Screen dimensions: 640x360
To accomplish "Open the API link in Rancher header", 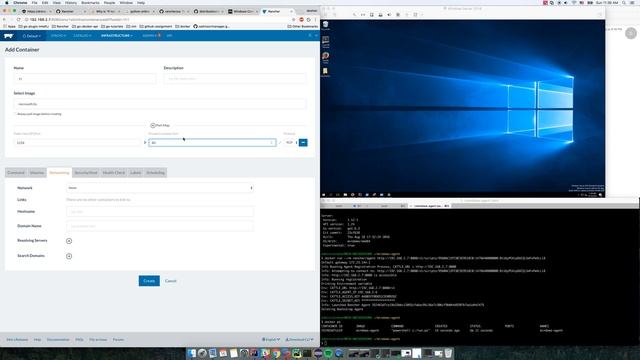I will (x=169, y=36).
